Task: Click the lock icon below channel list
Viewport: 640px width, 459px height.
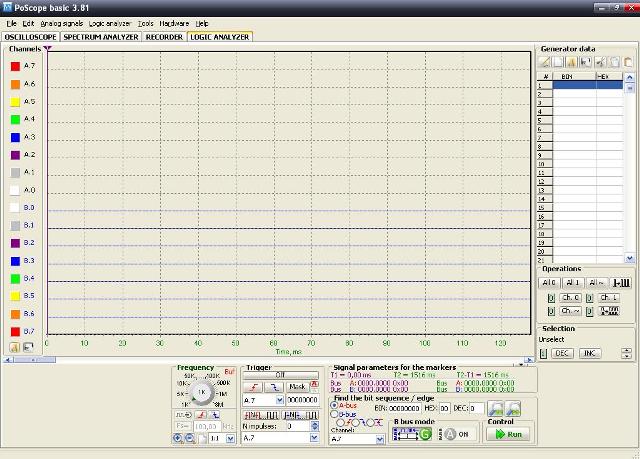Action: click(x=16, y=347)
